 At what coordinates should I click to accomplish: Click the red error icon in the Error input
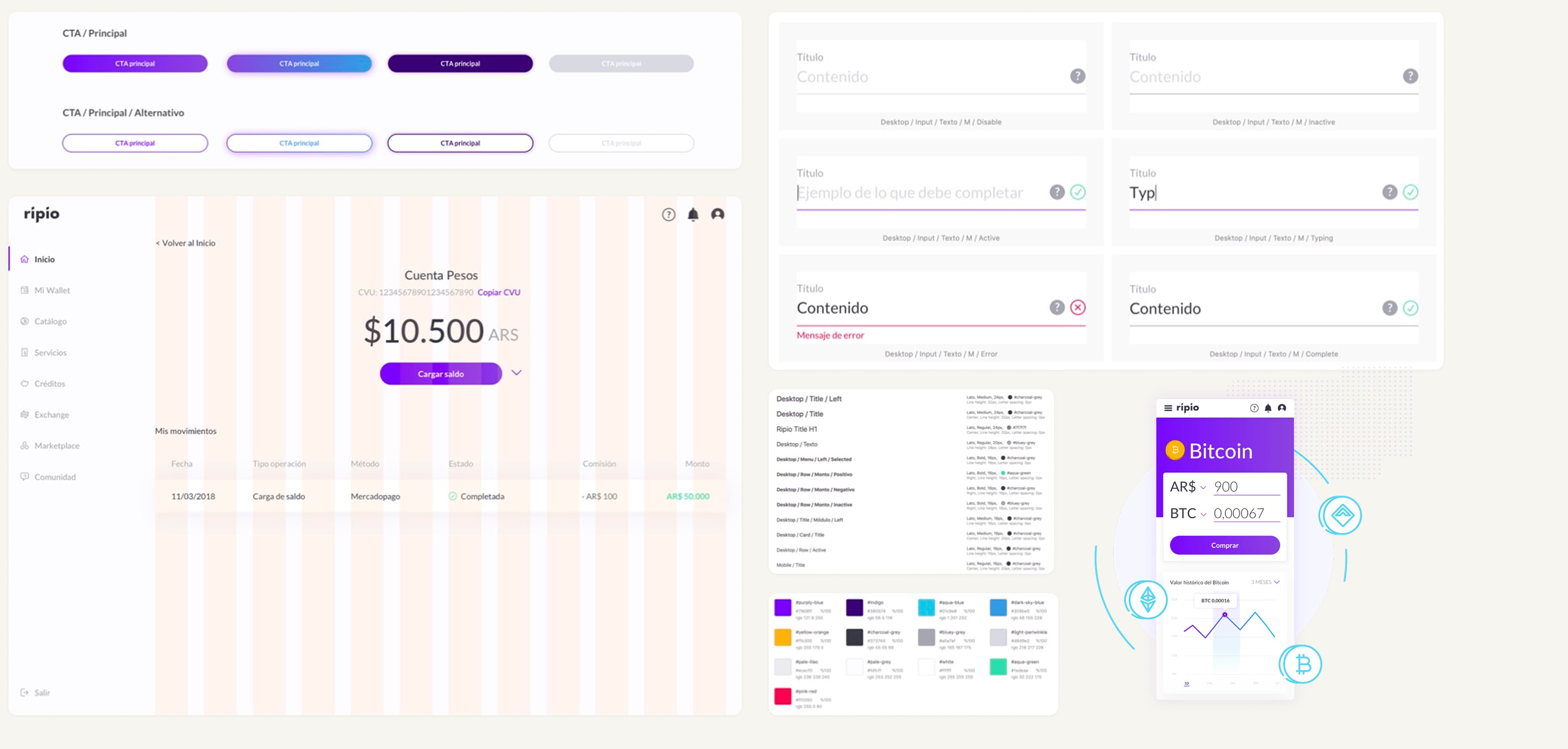pyautogui.click(x=1077, y=307)
